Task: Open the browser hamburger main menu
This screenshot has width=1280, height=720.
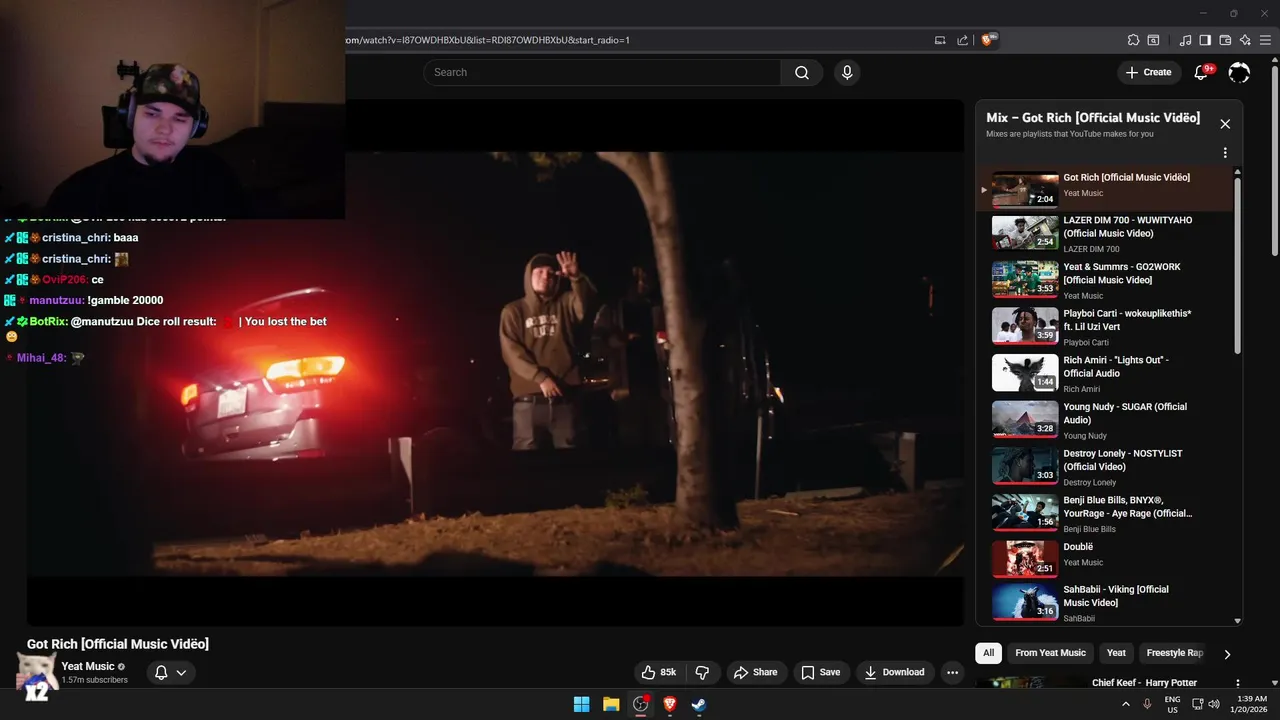Action: click(1265, 40)
